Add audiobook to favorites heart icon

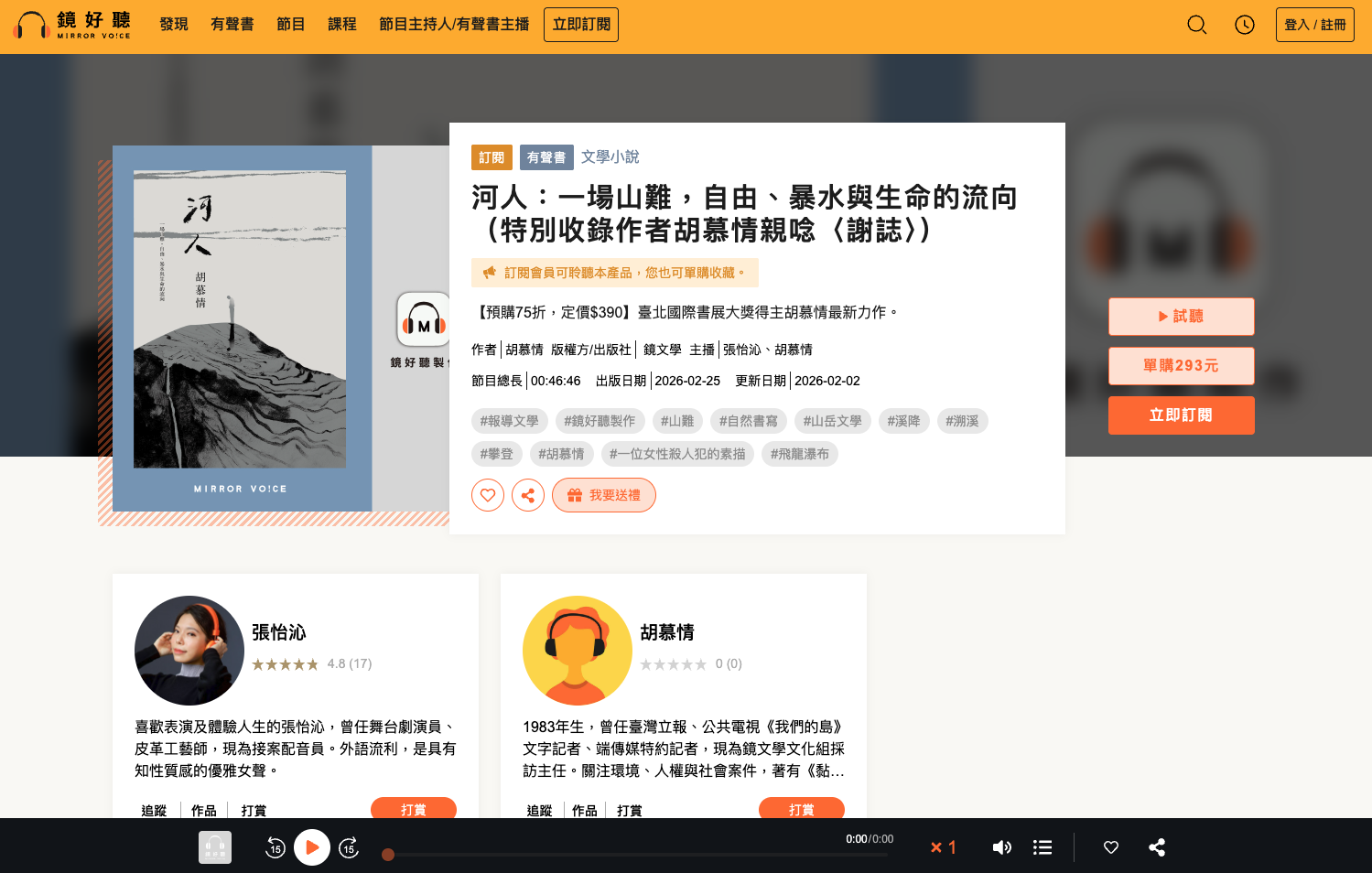[488, 495]
